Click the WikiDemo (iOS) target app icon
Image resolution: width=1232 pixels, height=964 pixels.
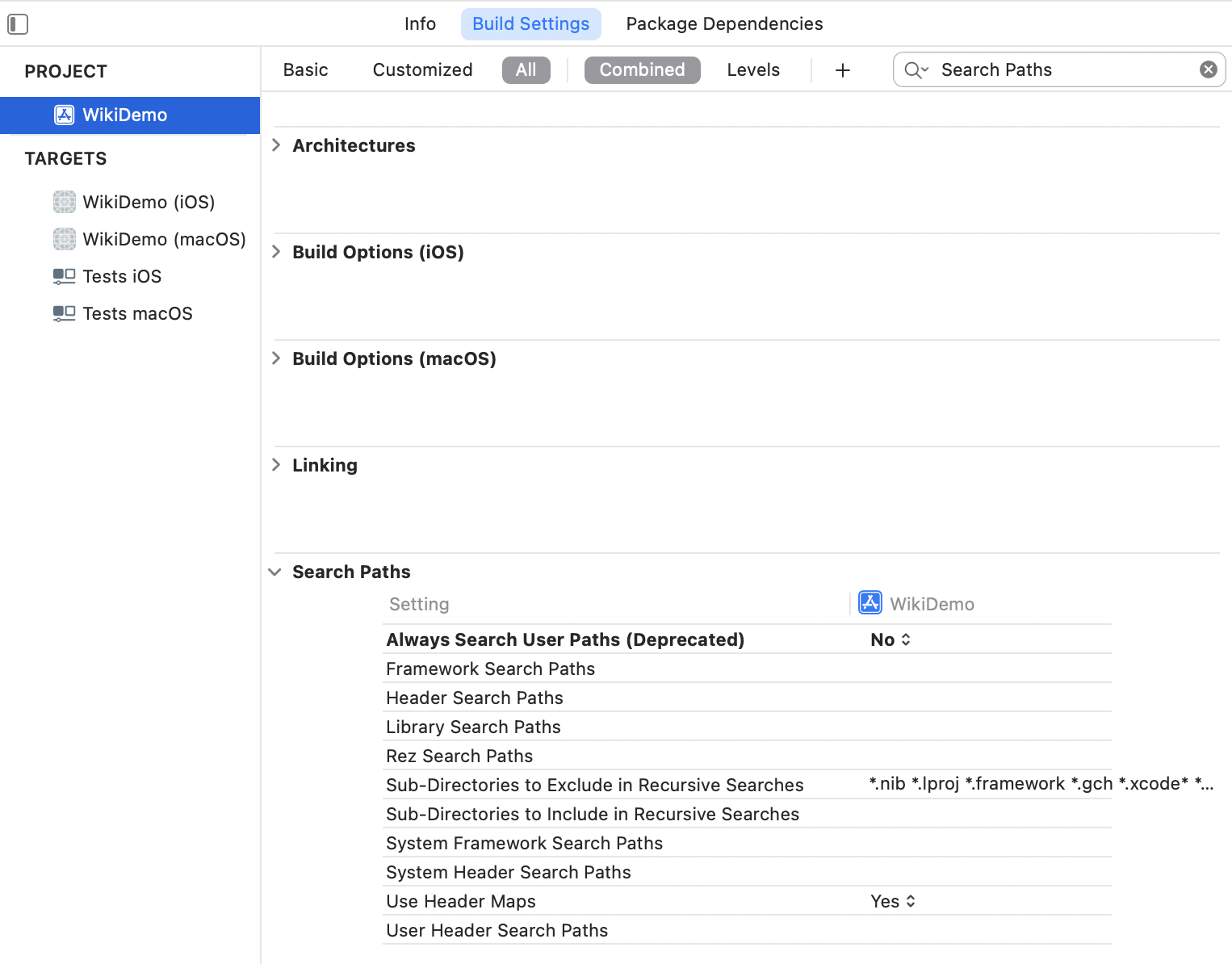pos(65,202)
